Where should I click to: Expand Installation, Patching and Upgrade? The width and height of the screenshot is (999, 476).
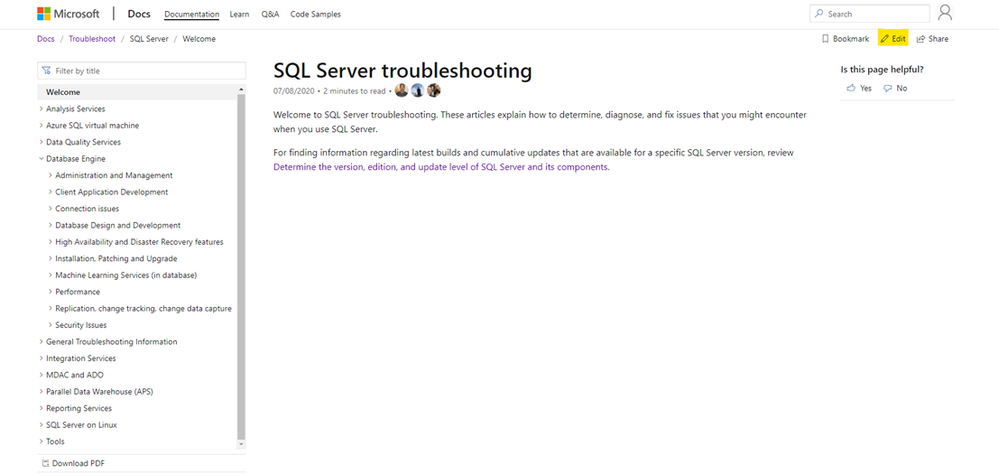tap(50, 259)
